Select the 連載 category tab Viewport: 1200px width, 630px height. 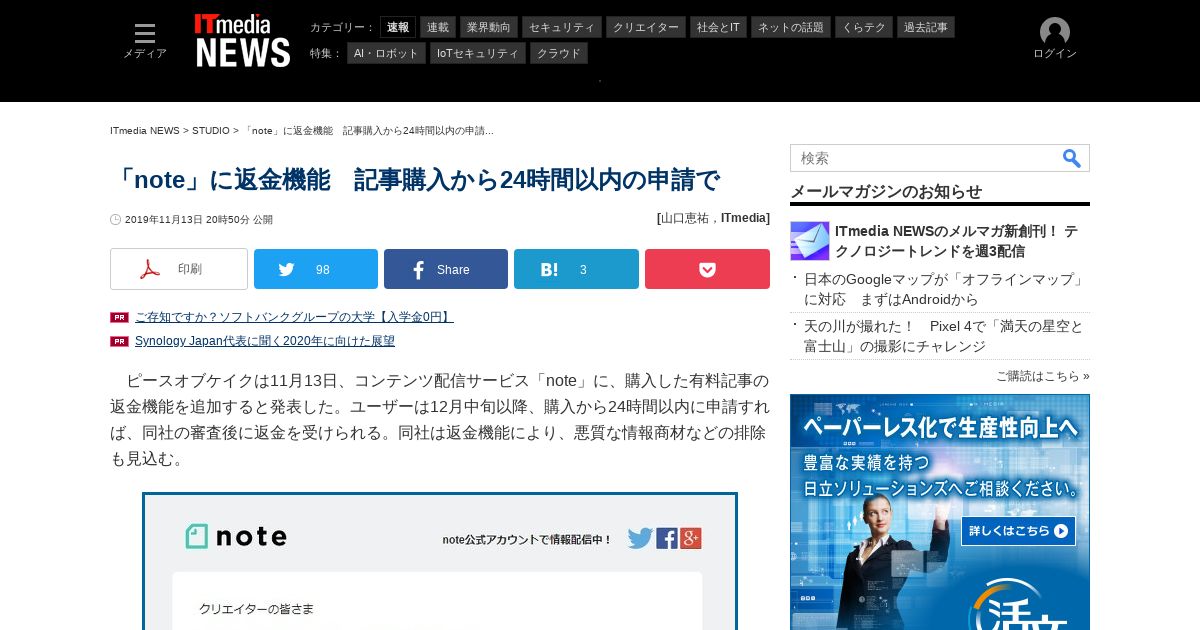(x=438, y=27)
